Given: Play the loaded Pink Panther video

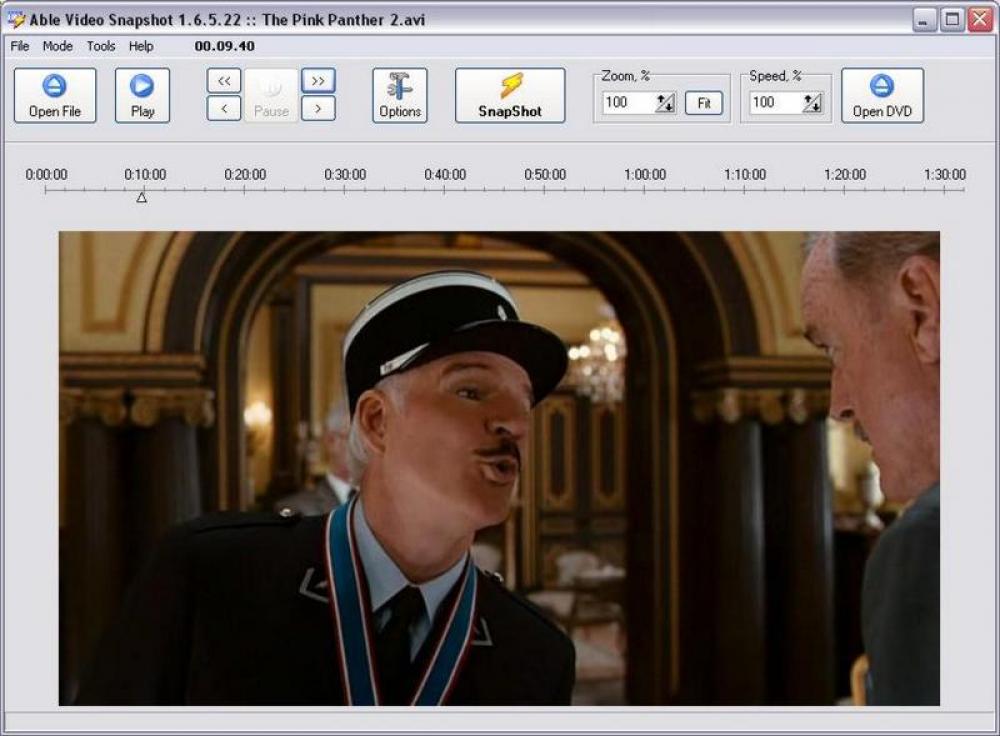Looking at the screenshot, I should 142,94.
